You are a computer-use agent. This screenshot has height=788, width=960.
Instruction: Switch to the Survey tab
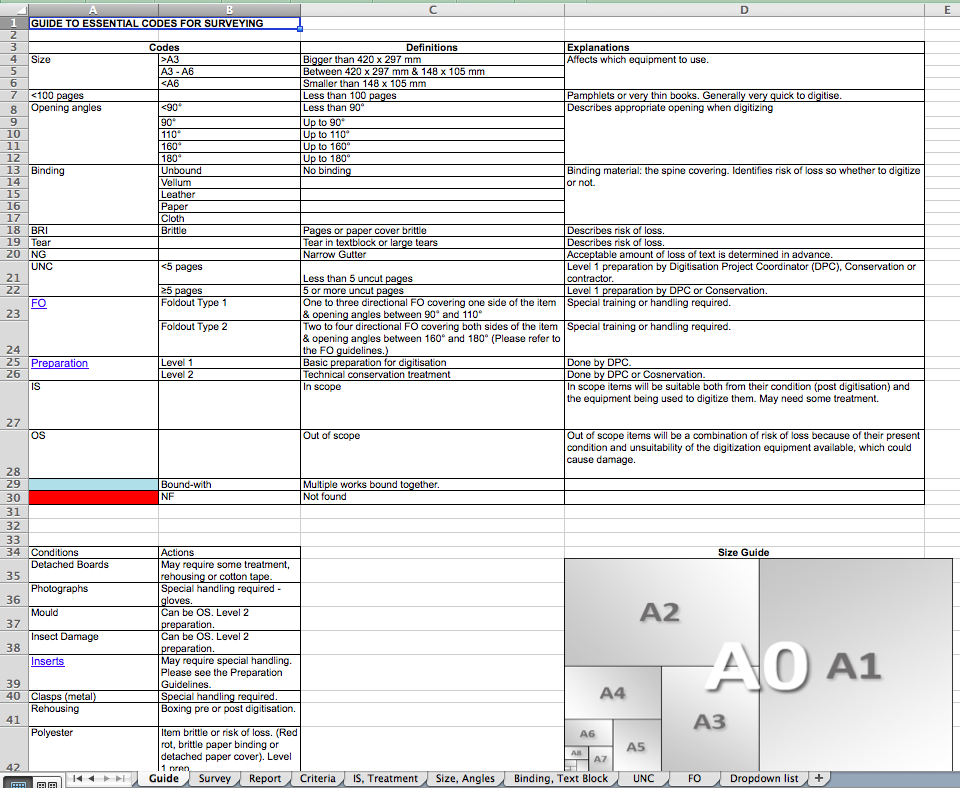click(213, 778)
